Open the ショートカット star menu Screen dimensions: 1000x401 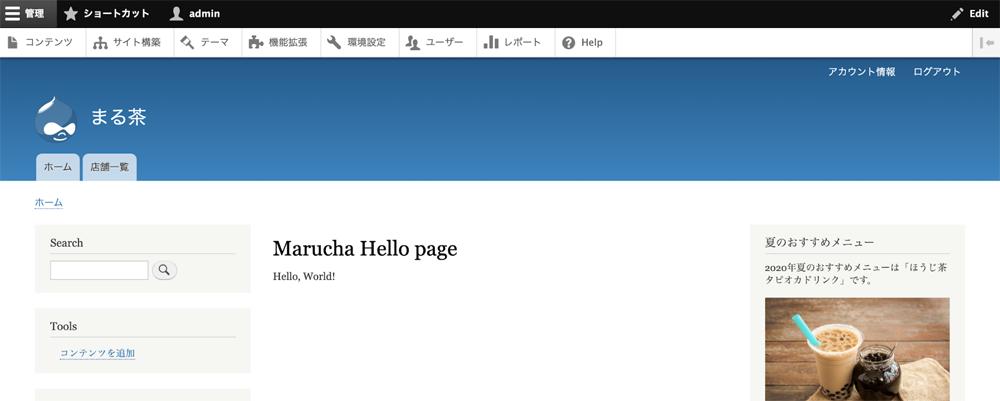[107, 13]
